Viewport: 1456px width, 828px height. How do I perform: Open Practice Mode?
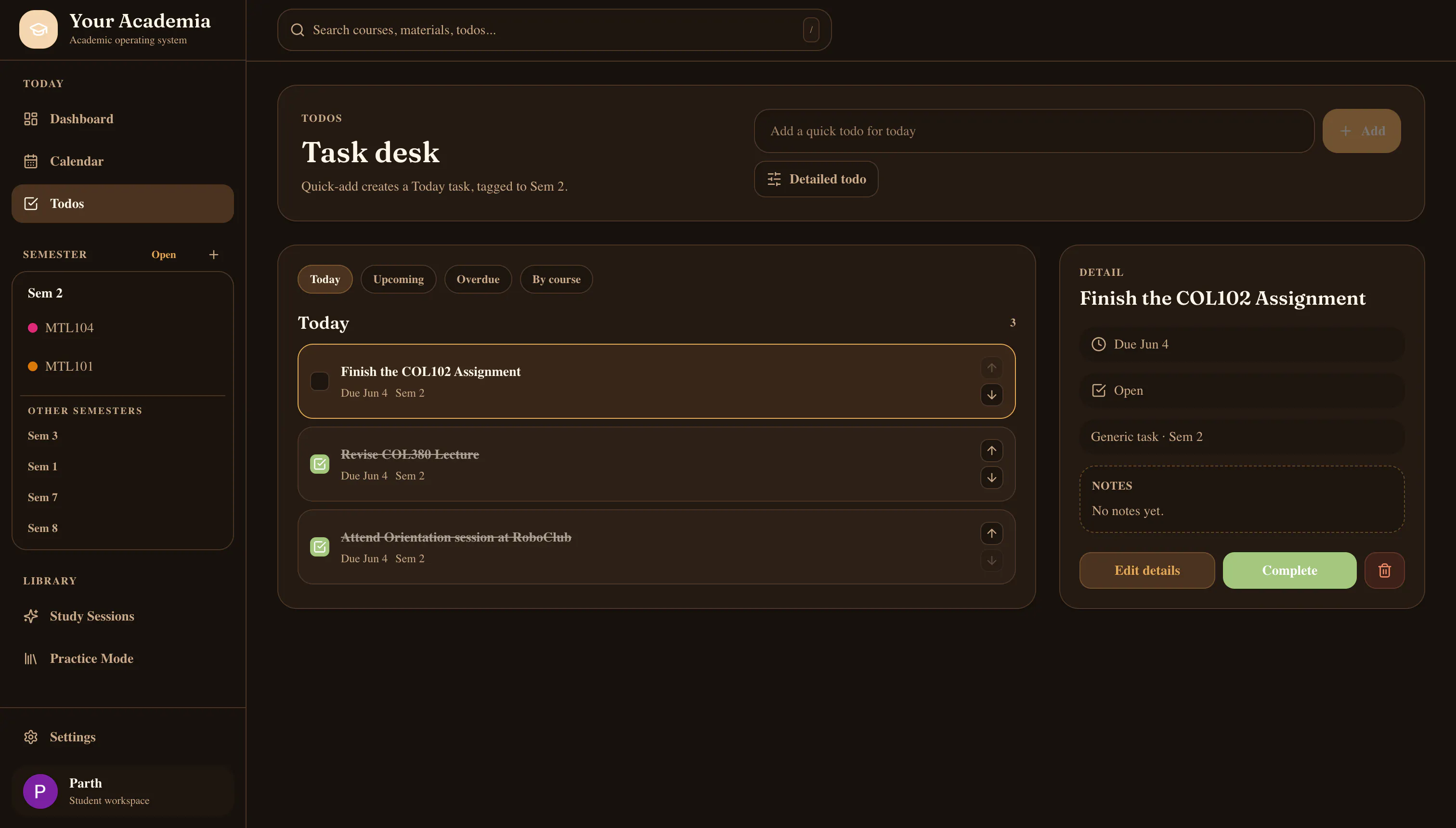tap(122, 659)
